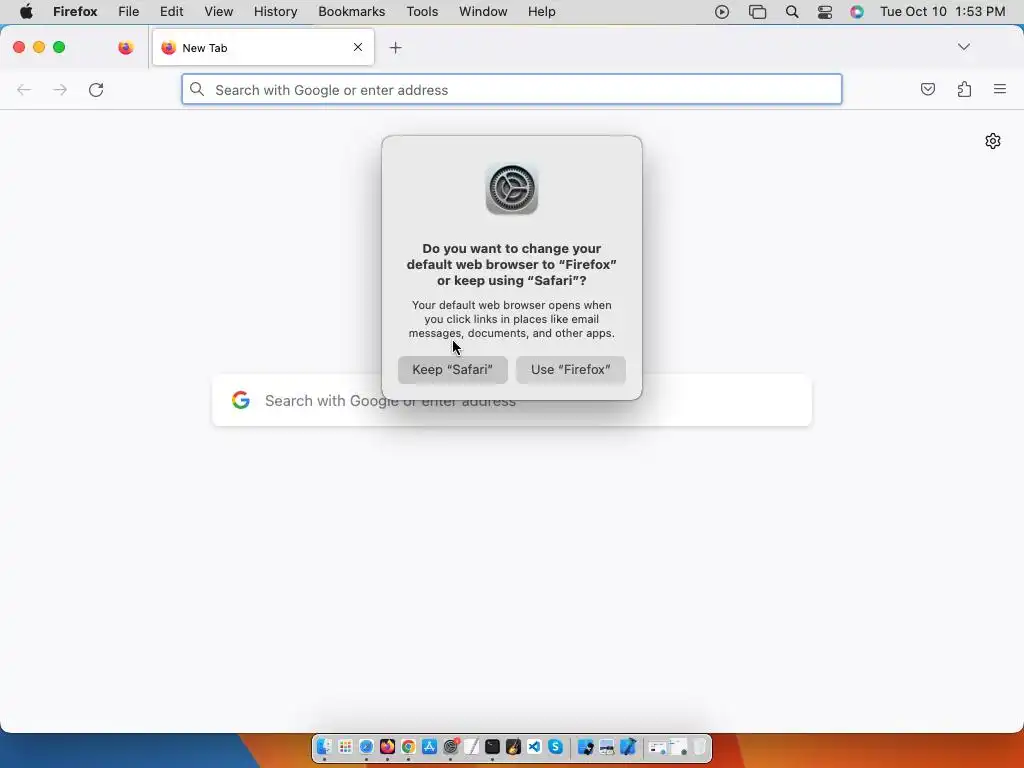
Task: Click the System Settings gear in dialog
Action: pyautogui.click(x=512, y=189)
